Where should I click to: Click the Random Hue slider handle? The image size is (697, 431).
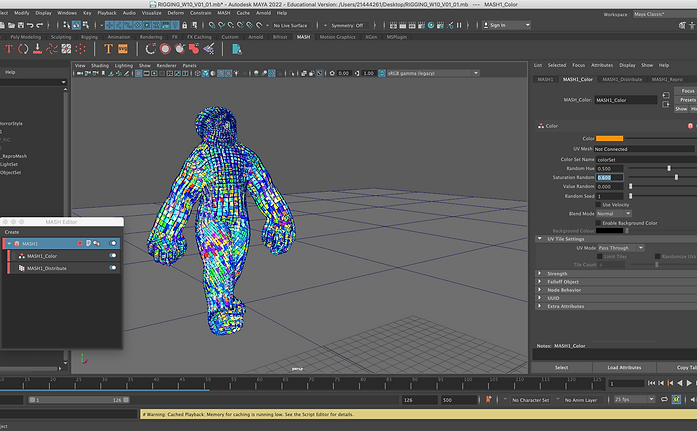click(669, 168)
